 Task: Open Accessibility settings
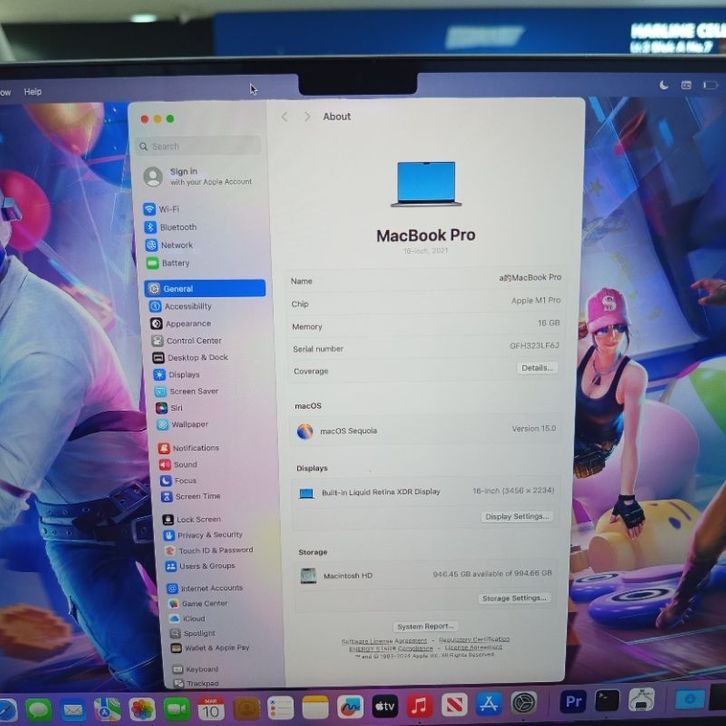coord(187,307)
